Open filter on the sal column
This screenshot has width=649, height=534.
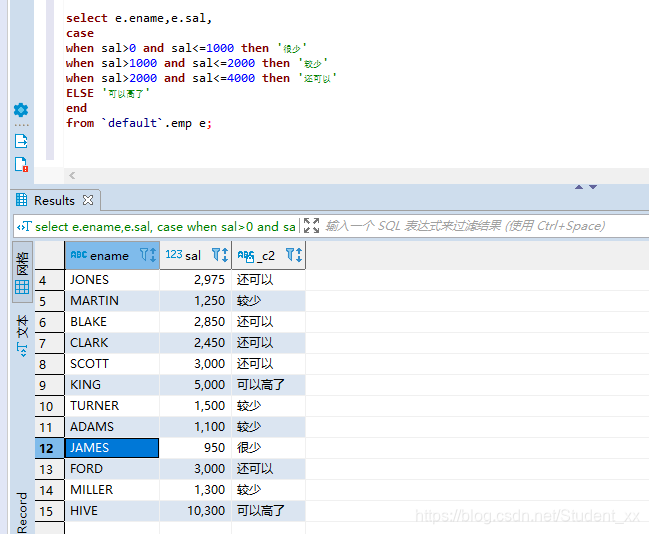pyautogui.click(x=216, y=254)
